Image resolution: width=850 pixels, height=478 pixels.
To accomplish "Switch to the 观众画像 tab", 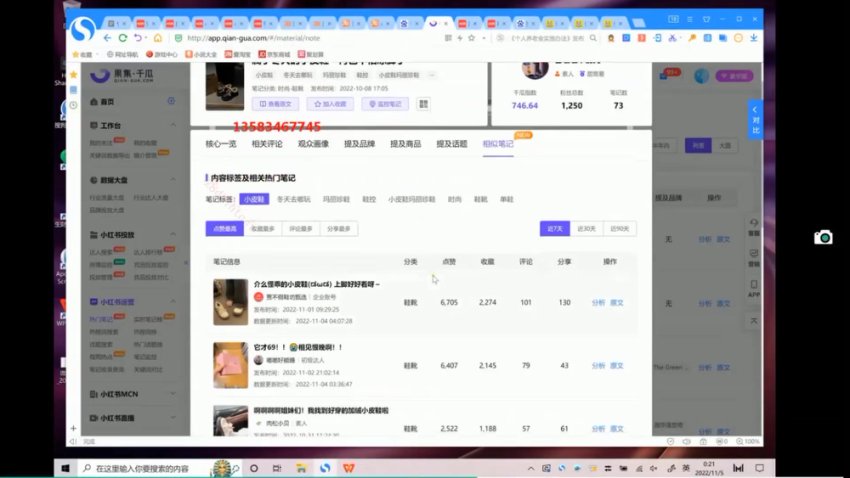I will pyautogui.click(x=314, y=144).
